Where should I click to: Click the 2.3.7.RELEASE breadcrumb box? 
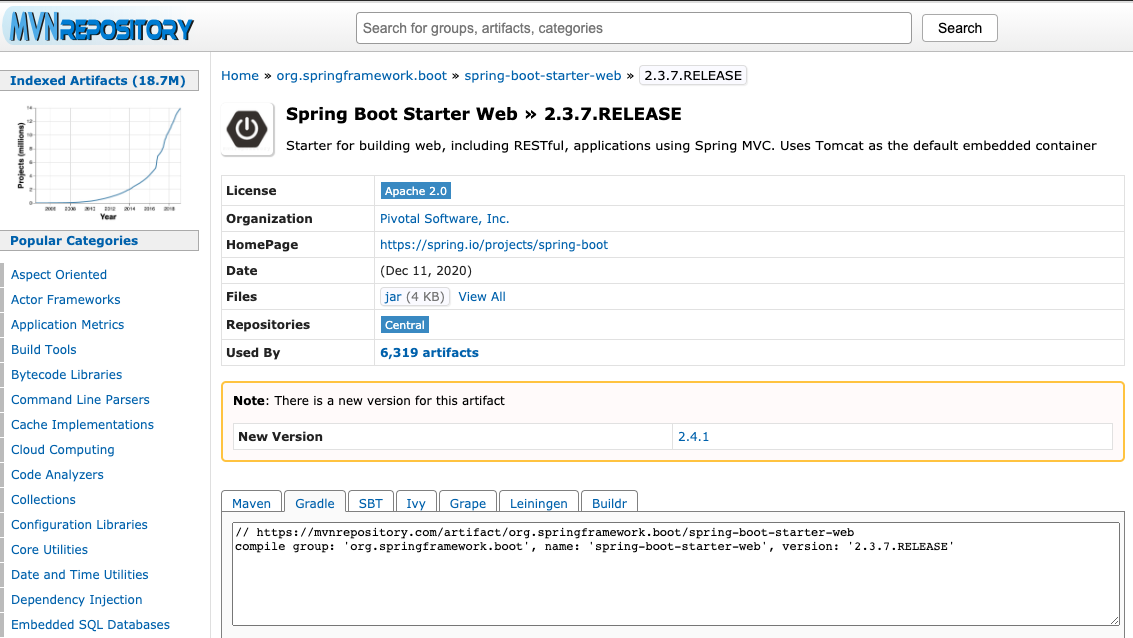693,76
